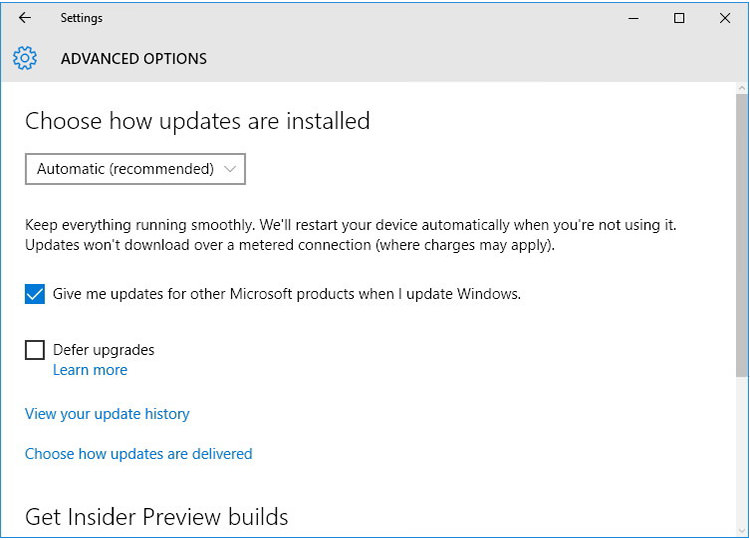
Task: Open Choose how updates are delivered
Action: coord(138,454)
